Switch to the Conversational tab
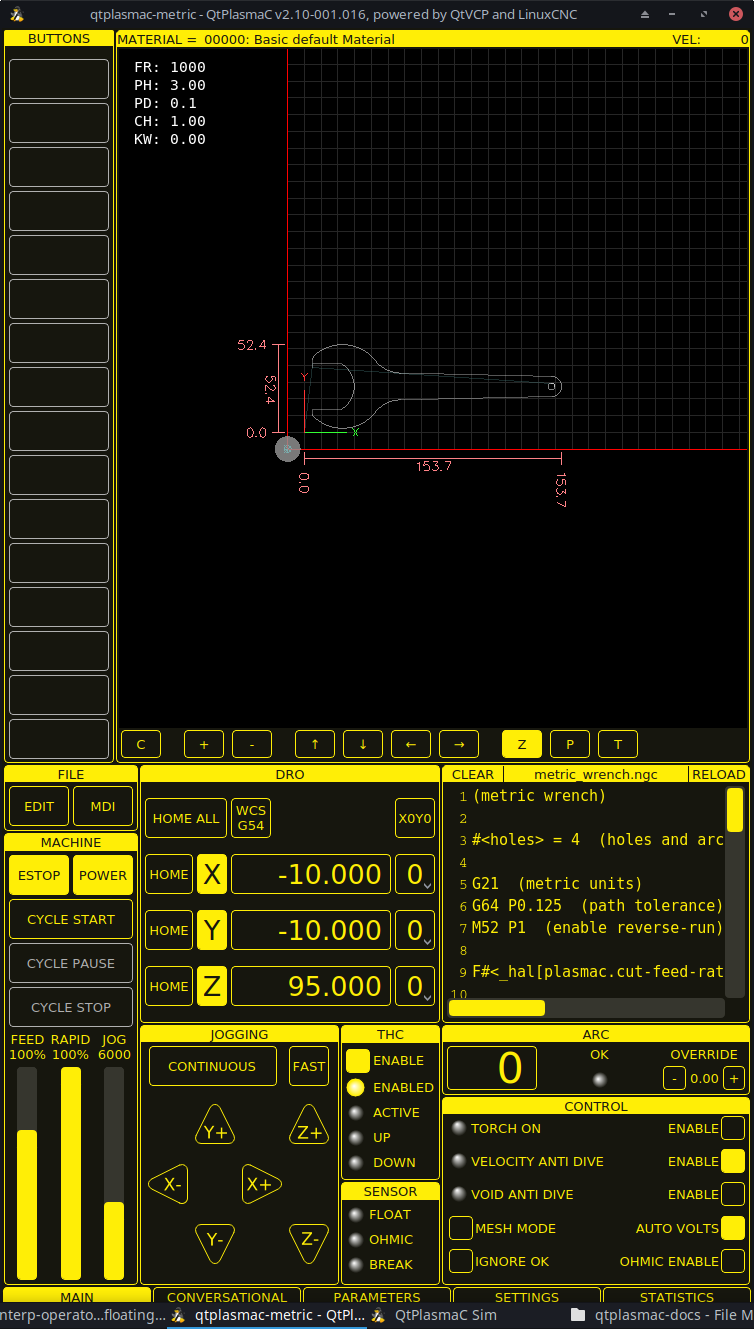This screenshot has height=1329, width=754. pyautogui.click(x=227, y=1297)
